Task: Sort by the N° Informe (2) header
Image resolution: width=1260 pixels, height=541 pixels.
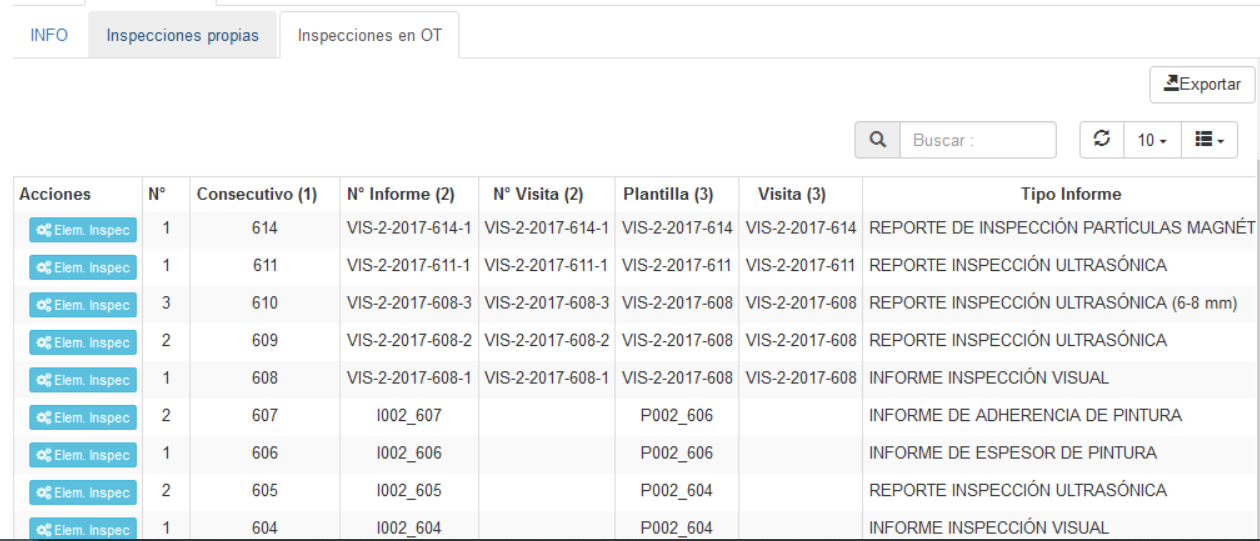Action: [x=400, y=194]
